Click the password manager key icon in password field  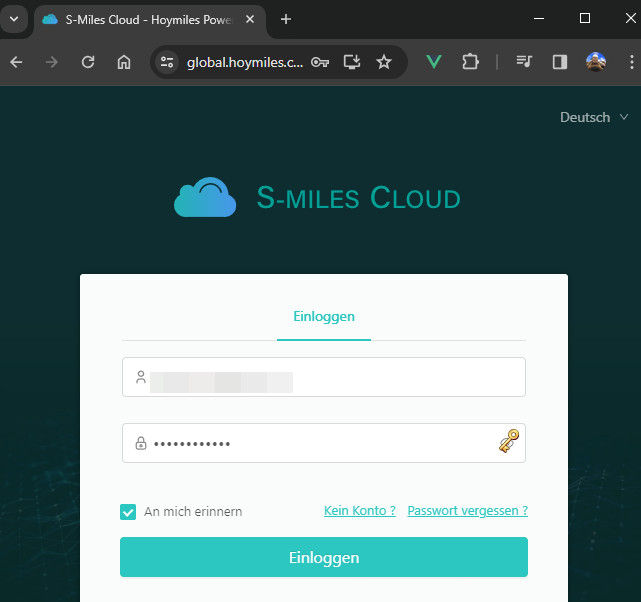509,442
